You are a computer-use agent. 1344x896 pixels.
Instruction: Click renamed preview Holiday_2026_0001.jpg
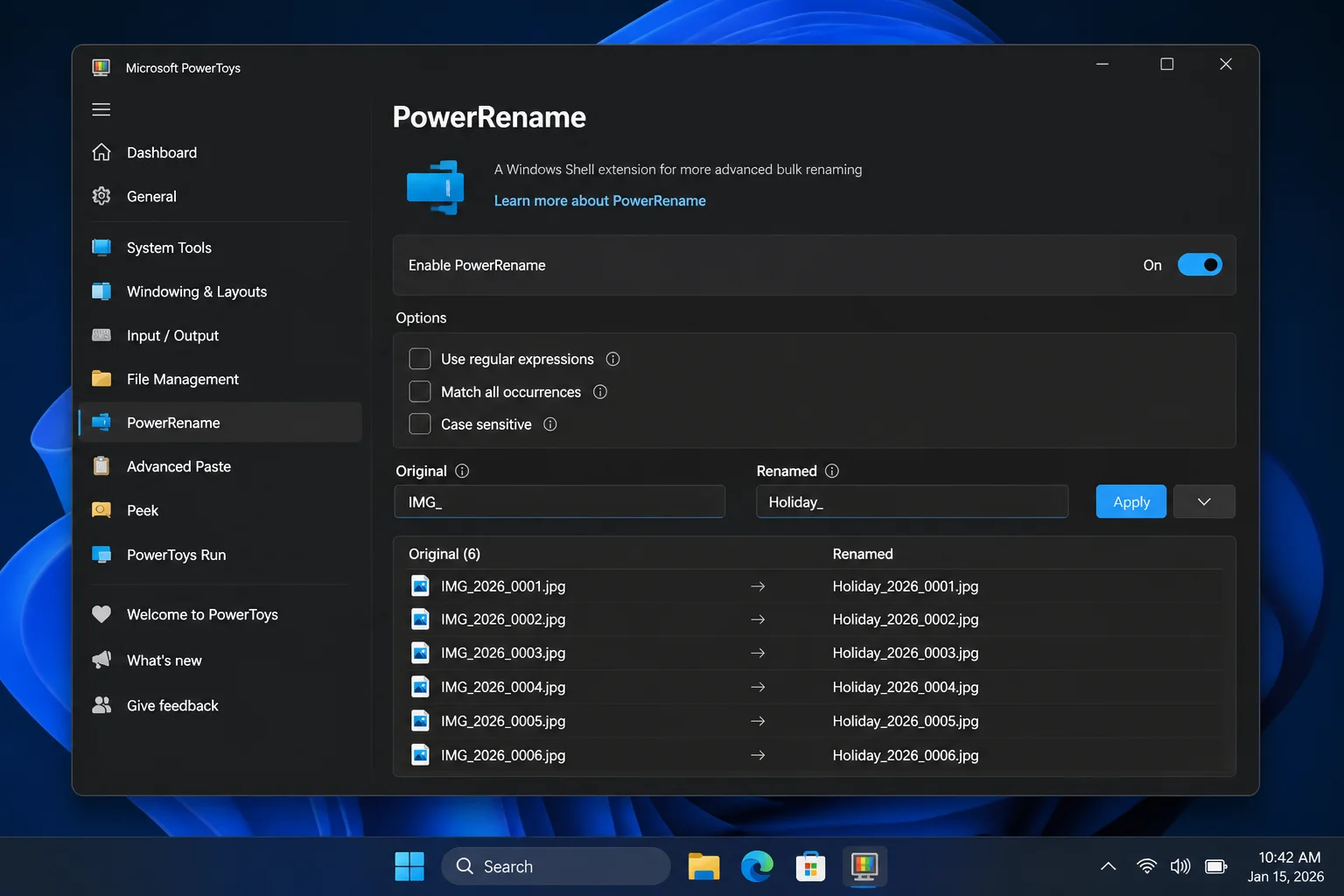(906, 586)
